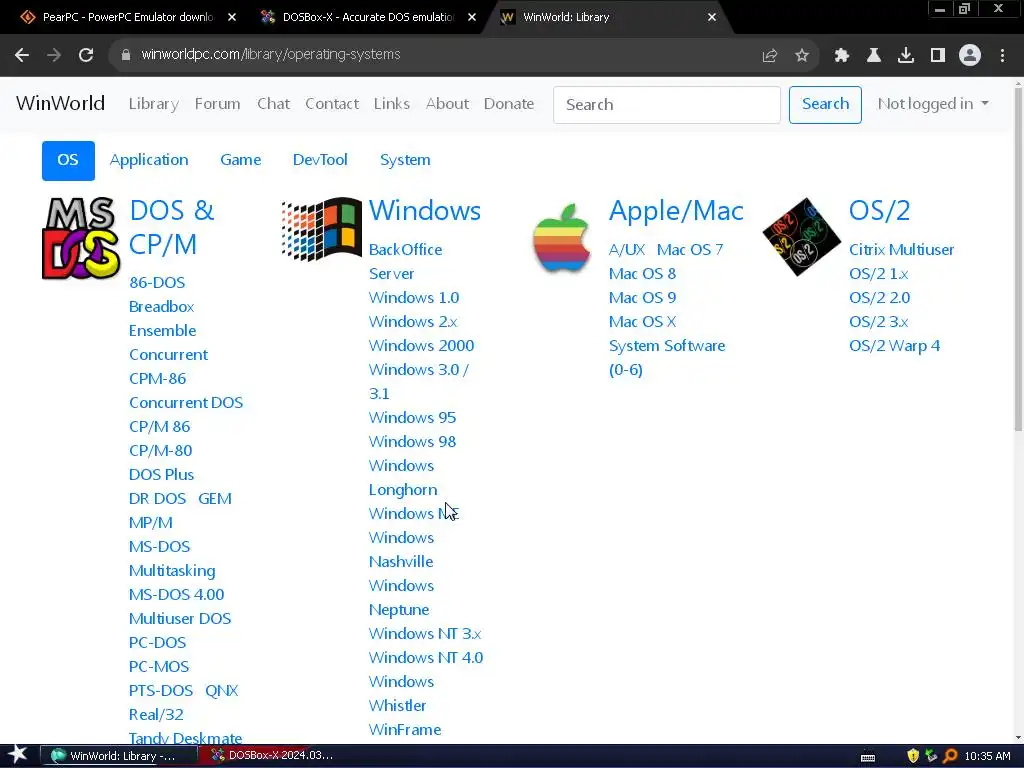Open the Forum nav link
This screenshot has width=1024, height=768.
(217, 104)
